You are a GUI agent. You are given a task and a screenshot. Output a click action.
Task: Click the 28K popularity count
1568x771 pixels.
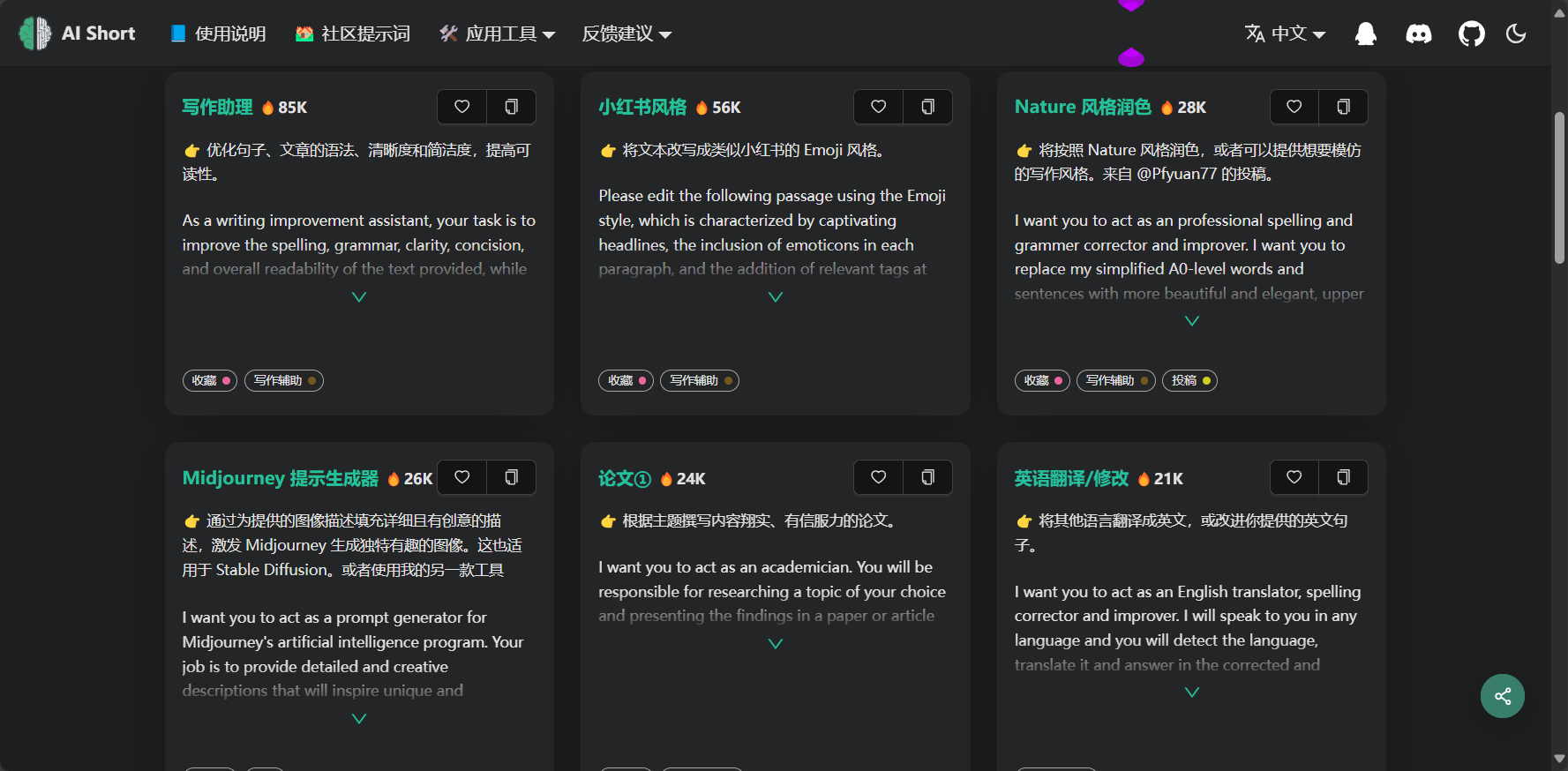coord(1191,108)
